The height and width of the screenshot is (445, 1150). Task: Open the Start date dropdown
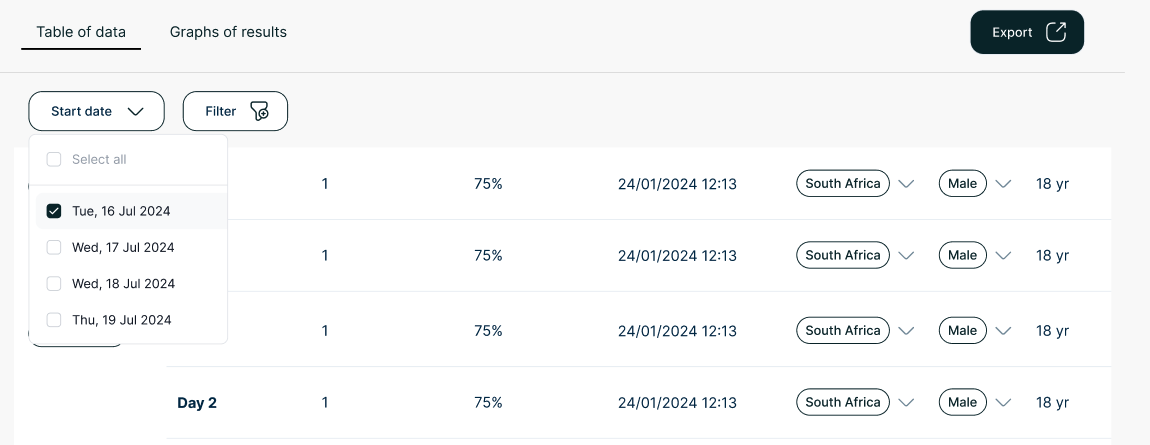(x=96, y=111)
